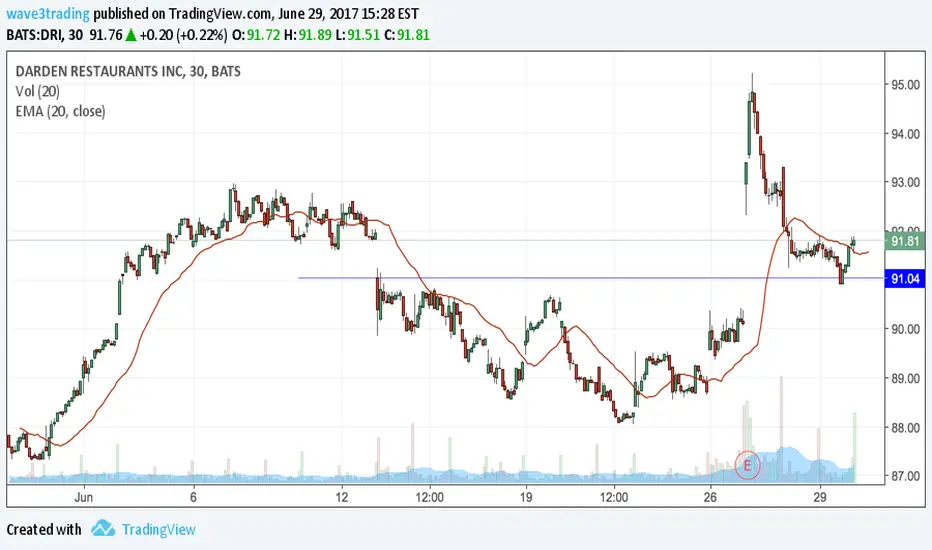This screenshot has width=932, height=550.
Task: Open the wave3trading author link
Action: coord(48,13)
